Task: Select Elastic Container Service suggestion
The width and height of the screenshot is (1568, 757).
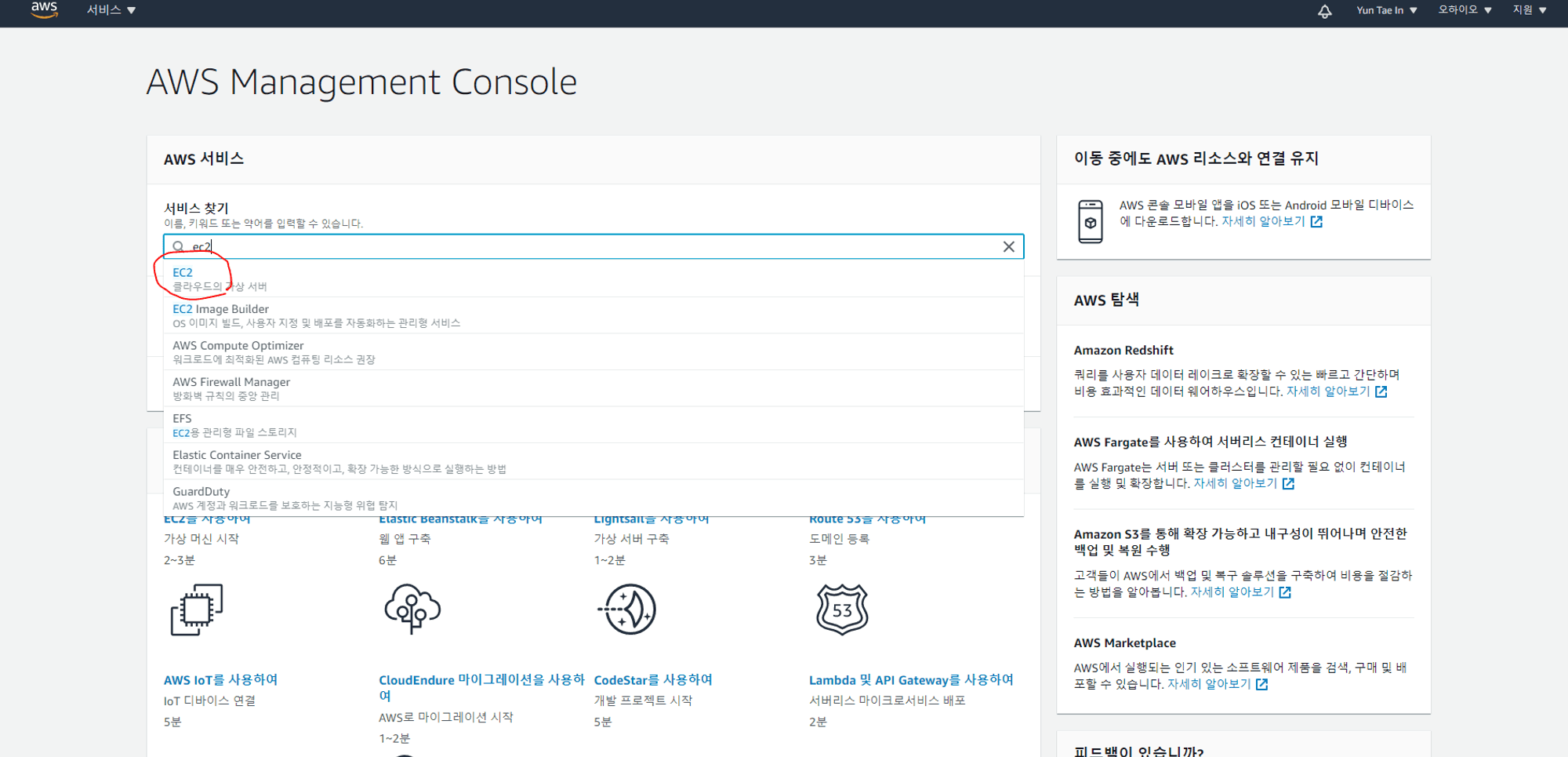Action: 593,461
